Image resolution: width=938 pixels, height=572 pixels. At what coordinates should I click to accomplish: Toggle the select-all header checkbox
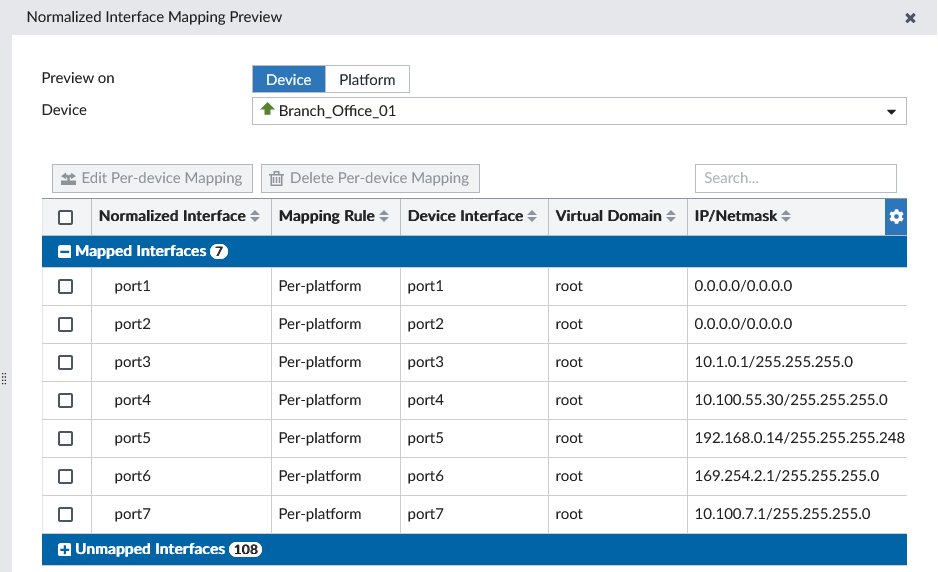click(x=66, y=217)
